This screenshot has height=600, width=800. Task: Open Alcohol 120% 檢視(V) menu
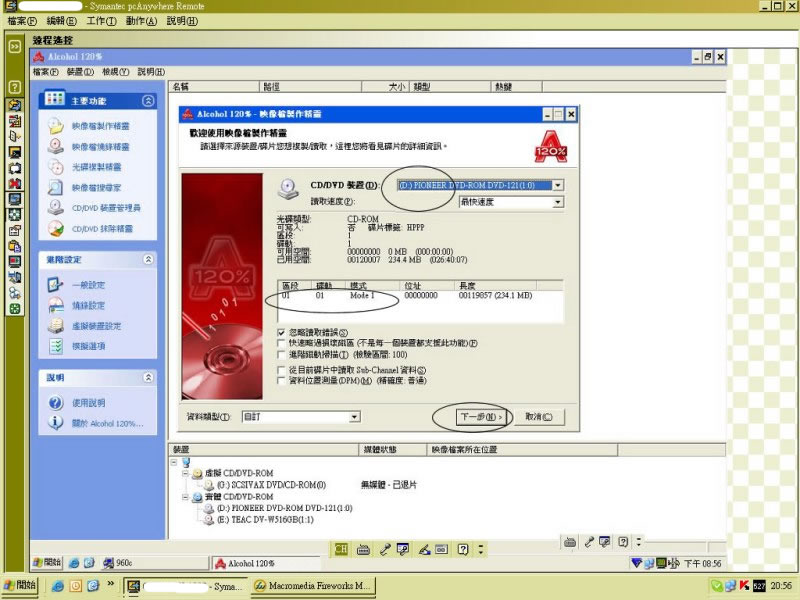116,72
